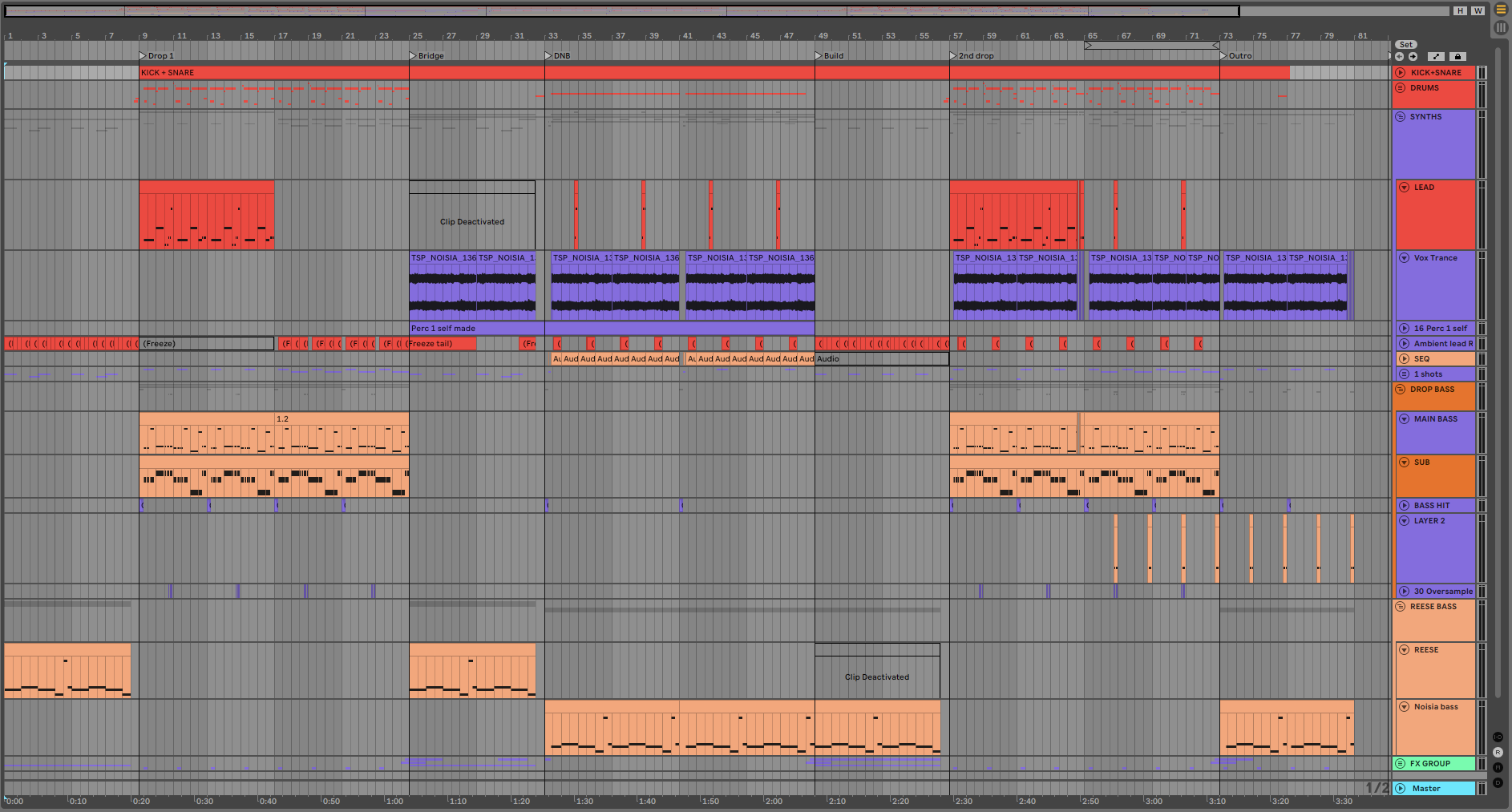
Task: Fold the DROP BASS group track
Action: (1400, 389)
